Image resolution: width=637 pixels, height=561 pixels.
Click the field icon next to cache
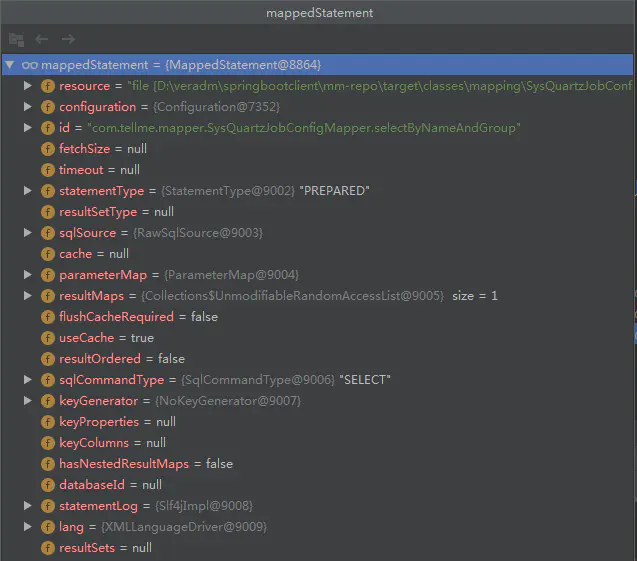pos(48,254)
